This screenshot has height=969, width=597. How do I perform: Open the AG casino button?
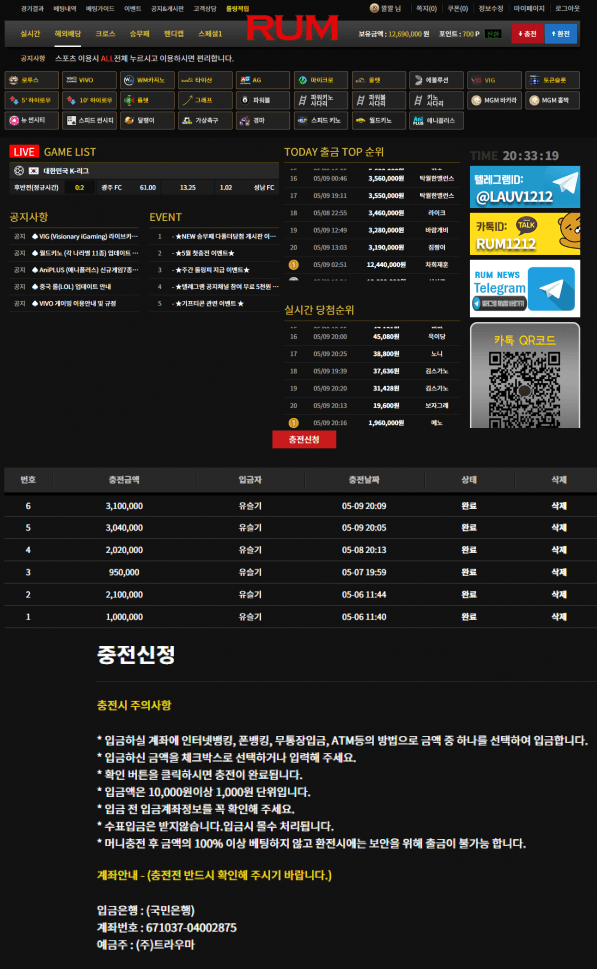pyautogui.click(x=263, y=80)
